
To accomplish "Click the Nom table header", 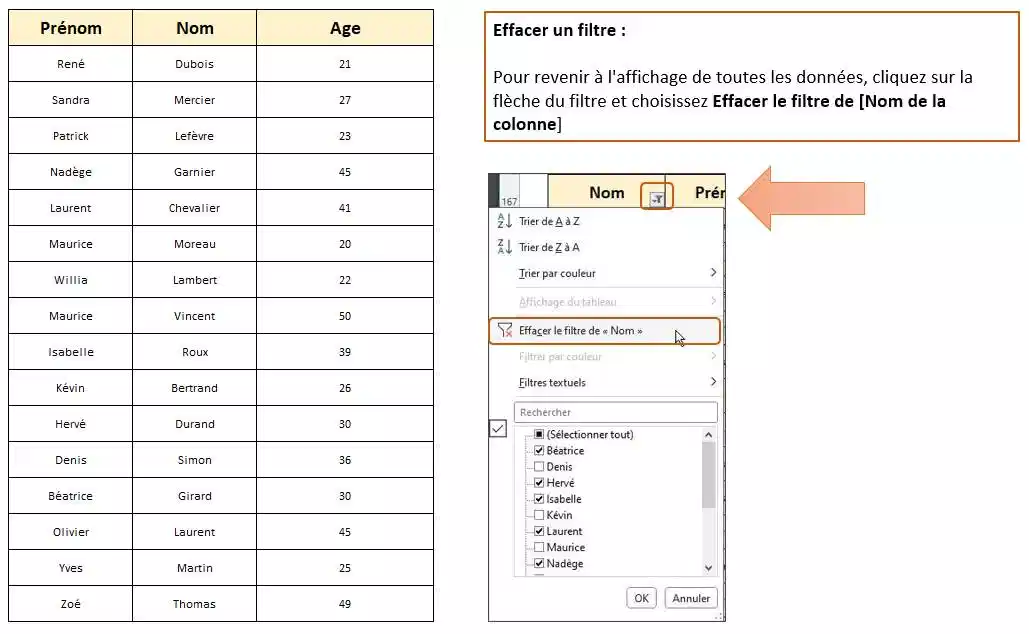I will (x=195, y=28).
